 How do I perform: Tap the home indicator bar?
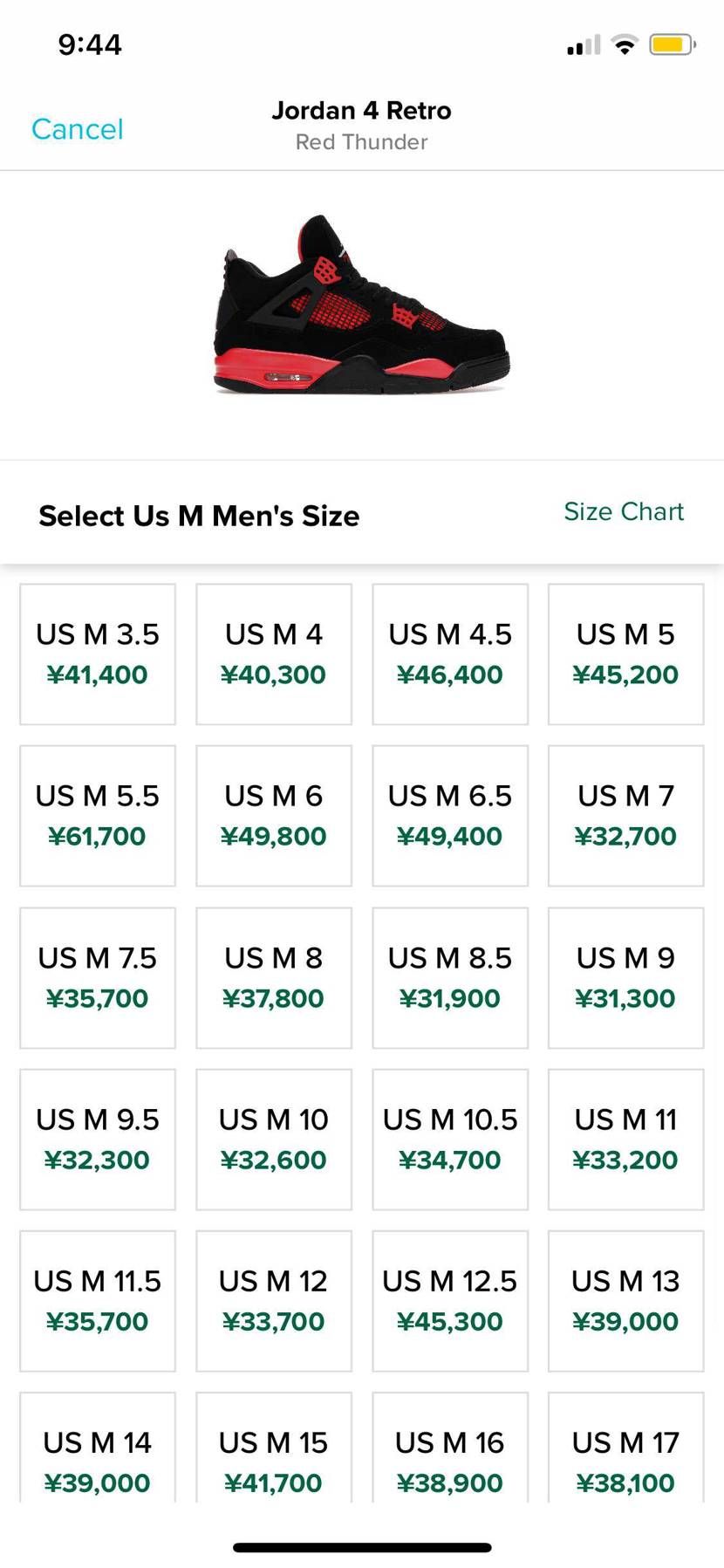pyautogui.click(x=362, y=1547)
